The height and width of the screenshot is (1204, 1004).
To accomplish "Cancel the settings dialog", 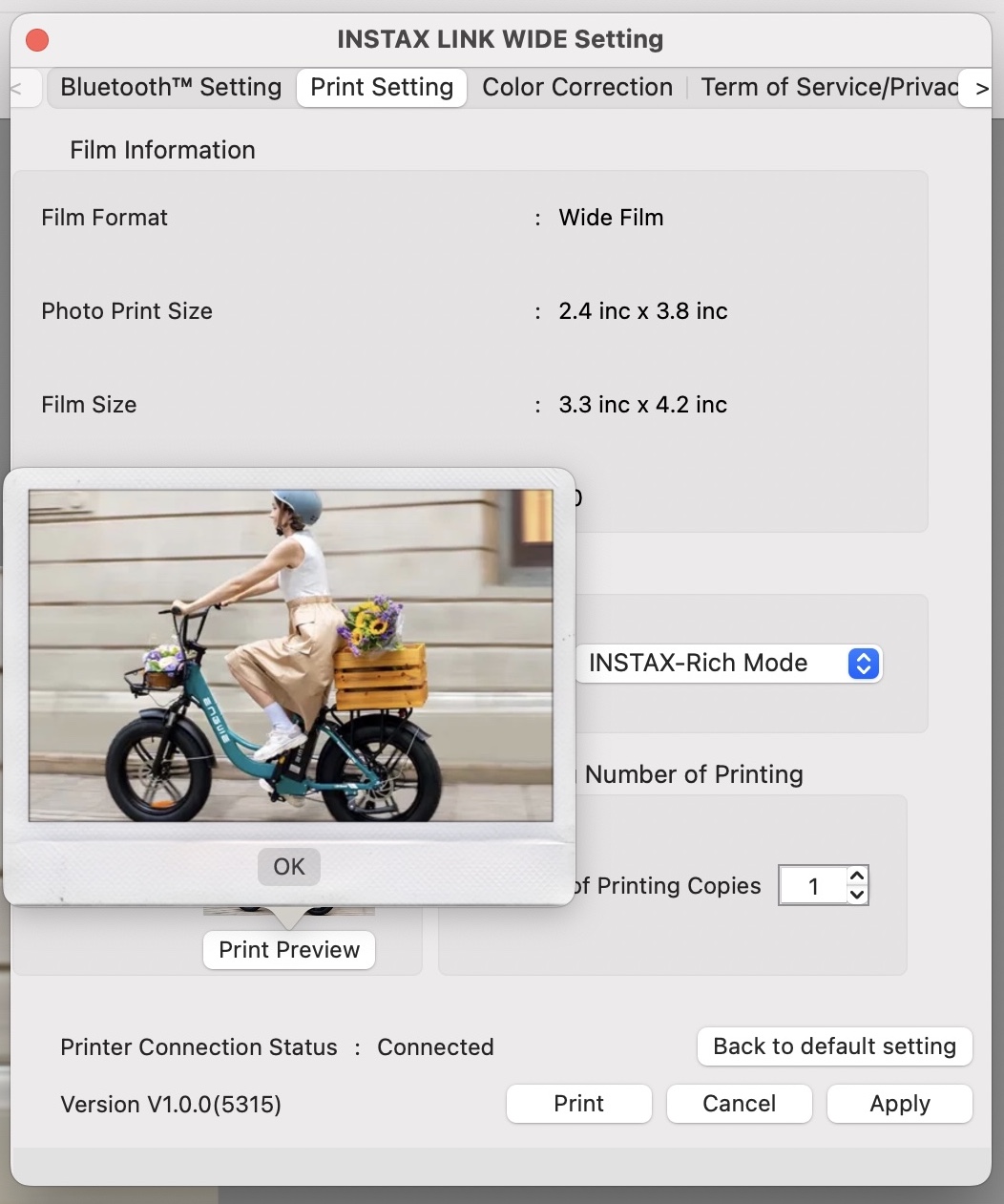I will [x=739, y=1104].
